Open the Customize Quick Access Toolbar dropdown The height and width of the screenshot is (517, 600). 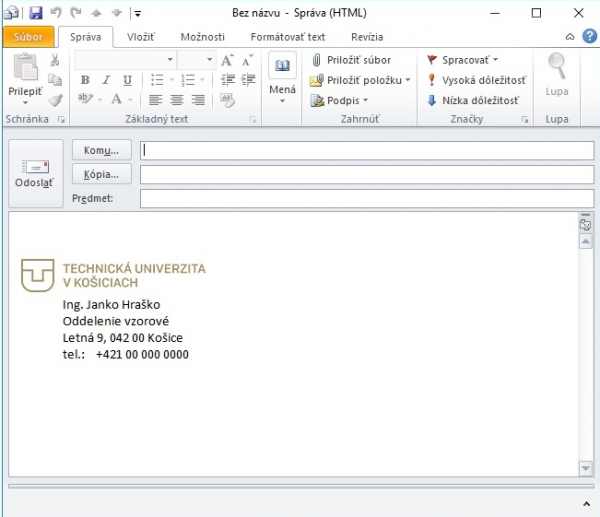pos(138,14)
